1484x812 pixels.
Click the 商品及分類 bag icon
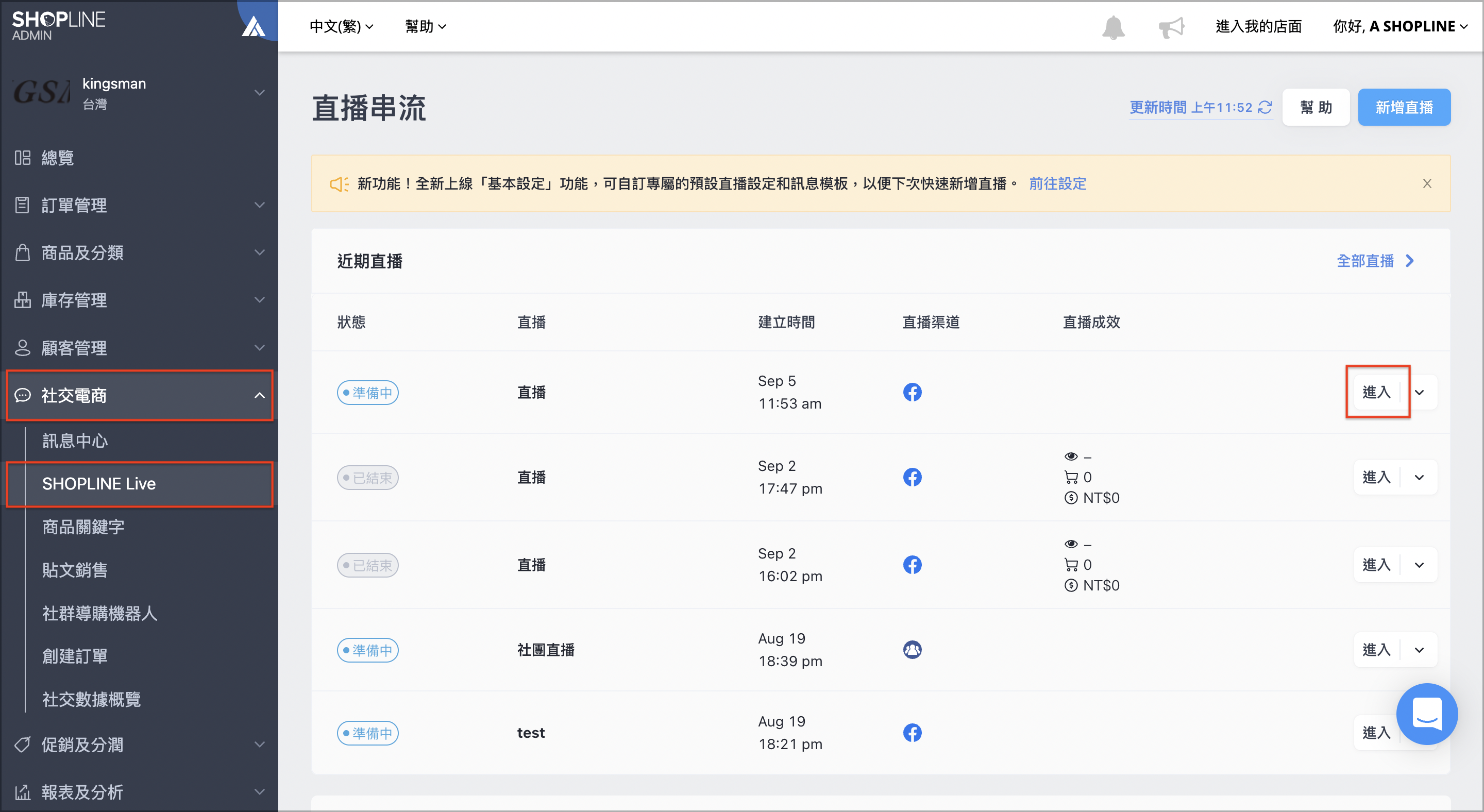[23, 252]
